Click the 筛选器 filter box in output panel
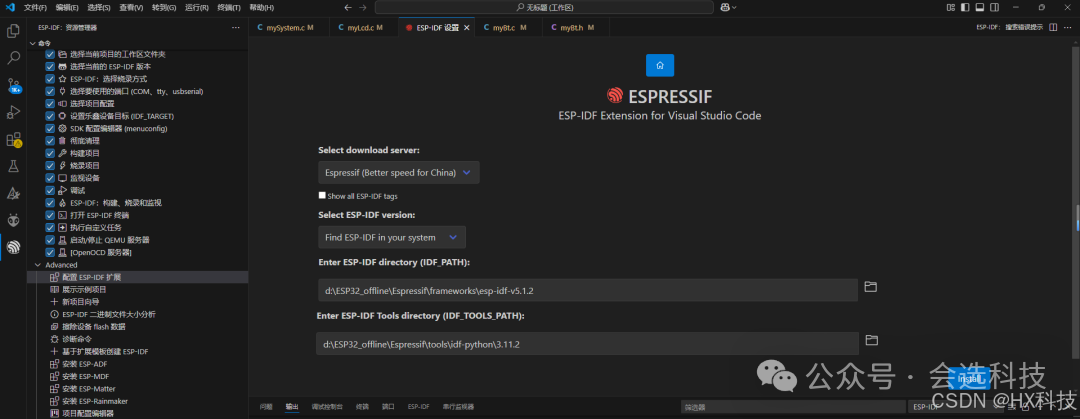The width and height of the screenshot is (1080, 419). 793,407
